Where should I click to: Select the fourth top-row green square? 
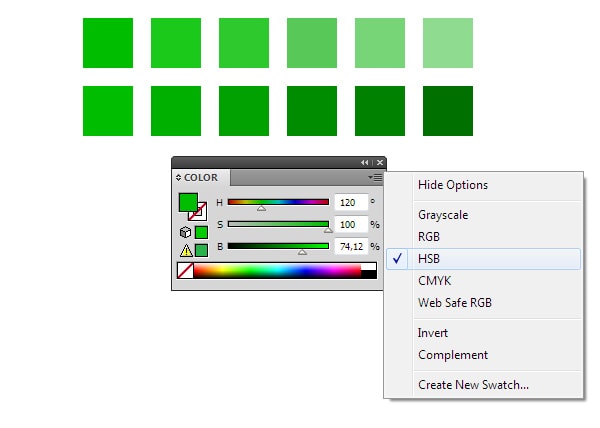312,43
